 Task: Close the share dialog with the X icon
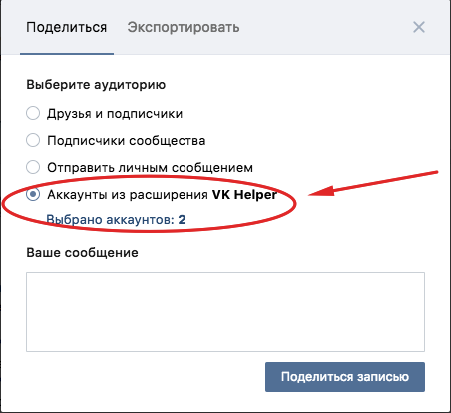click(419, 27)
